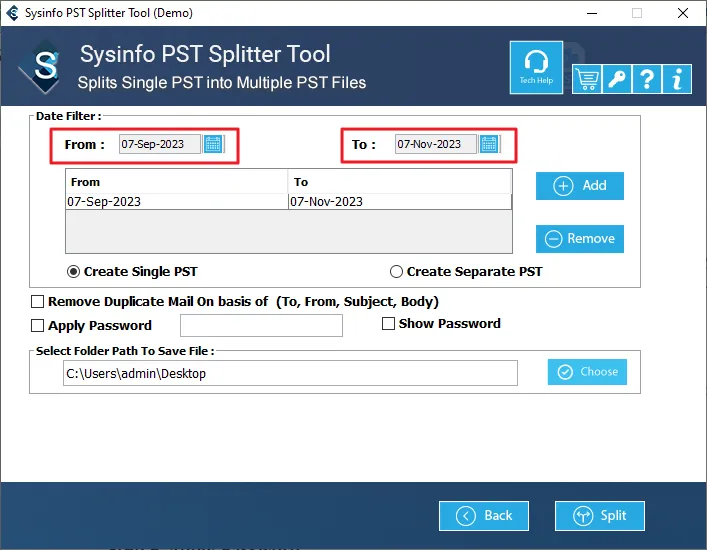Click the To column header
The image size is (707, 550).
(x=400, y=182)
